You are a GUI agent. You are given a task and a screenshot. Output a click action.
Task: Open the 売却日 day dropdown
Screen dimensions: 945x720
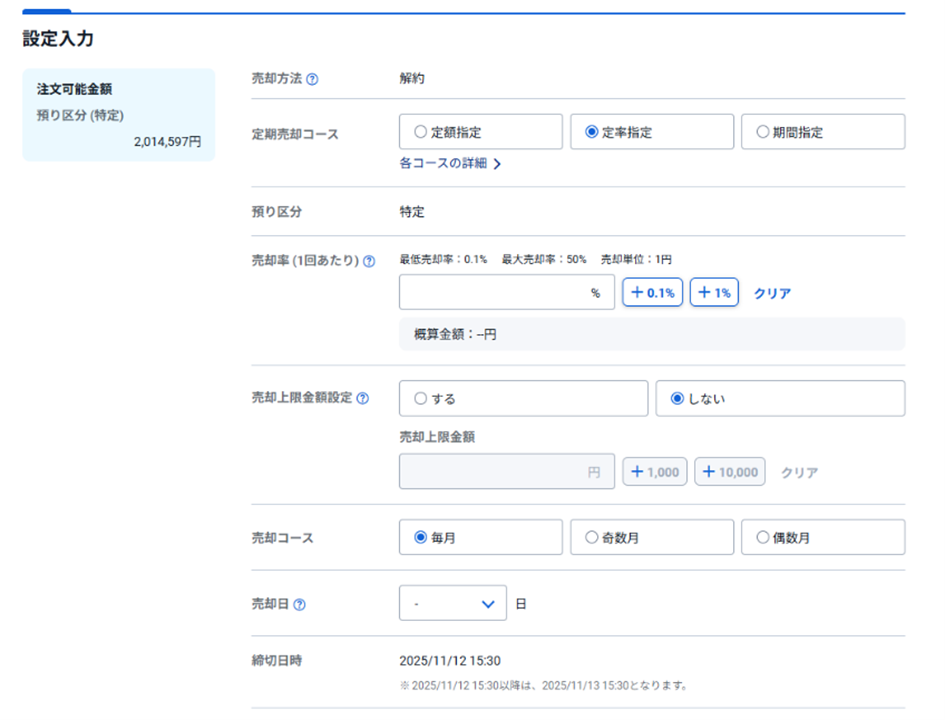click(453, 603)
